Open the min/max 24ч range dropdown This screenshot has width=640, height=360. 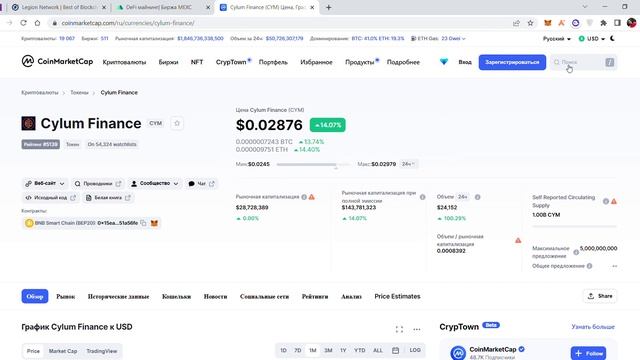click(408, 164)
